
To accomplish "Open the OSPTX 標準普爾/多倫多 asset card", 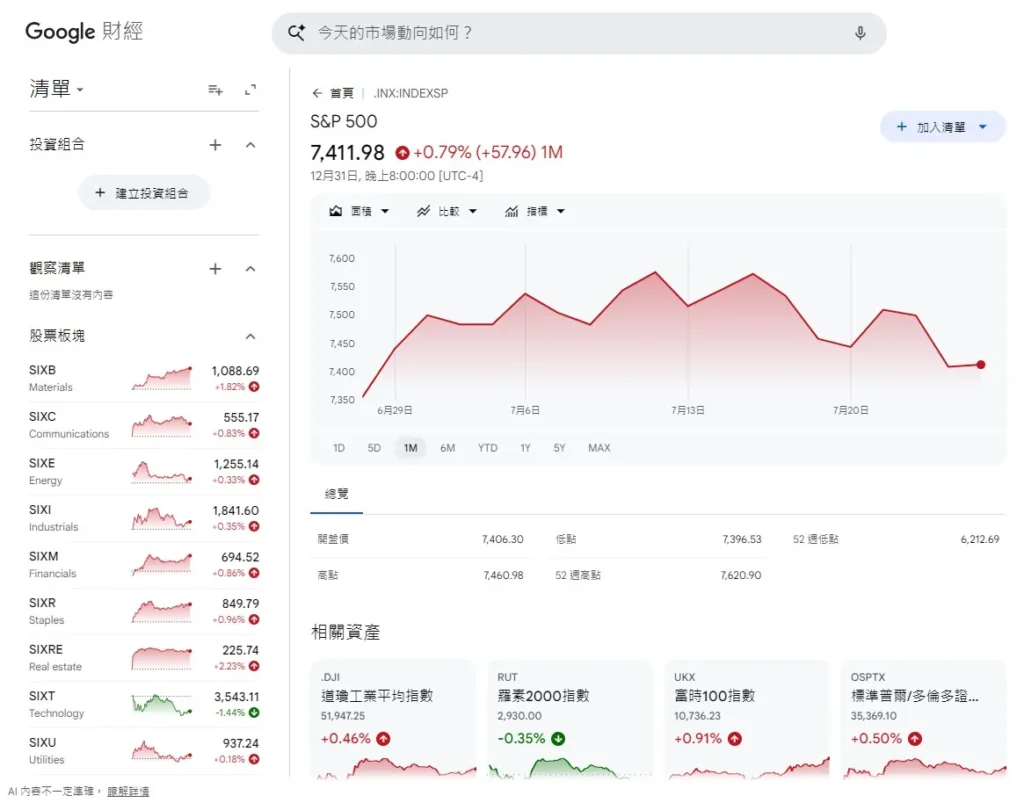I will [923, 720].
